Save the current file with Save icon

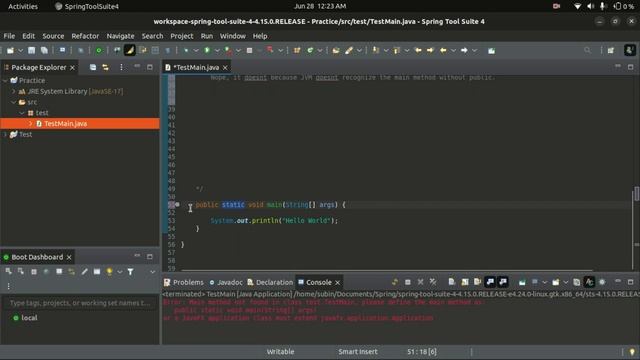coord(31,50)
